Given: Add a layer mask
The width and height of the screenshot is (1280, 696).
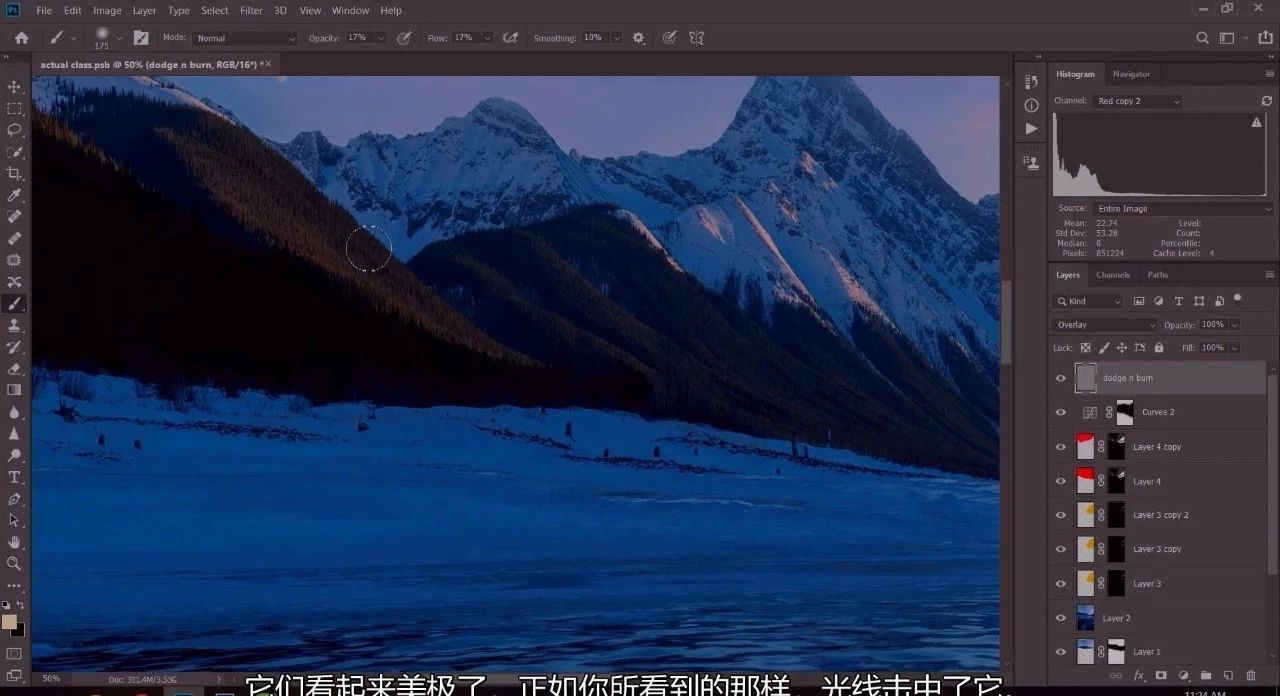Looking at the screenshot, I should point(1161,676).
